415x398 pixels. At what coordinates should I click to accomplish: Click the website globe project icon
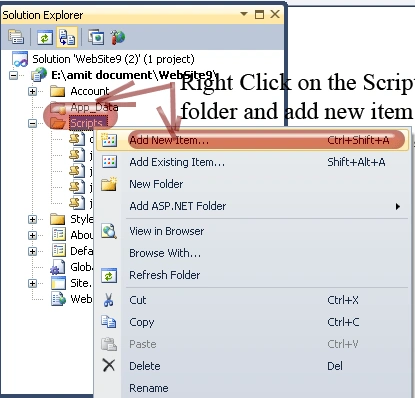click(39, 75)
